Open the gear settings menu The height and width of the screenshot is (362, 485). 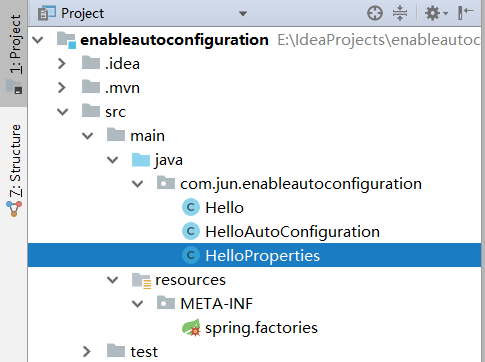point(436,14)
